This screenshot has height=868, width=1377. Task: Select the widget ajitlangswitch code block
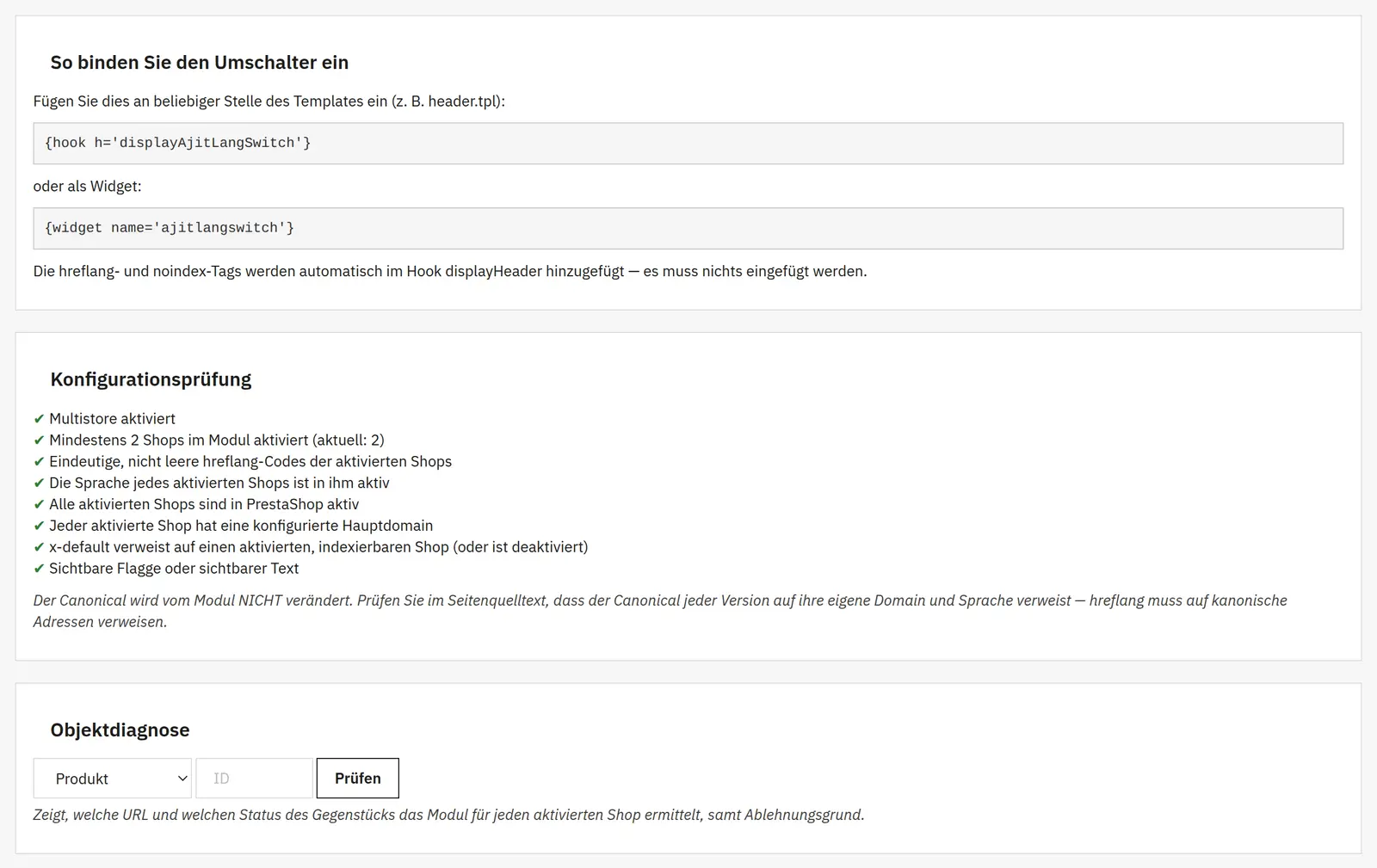coord(688,228)
